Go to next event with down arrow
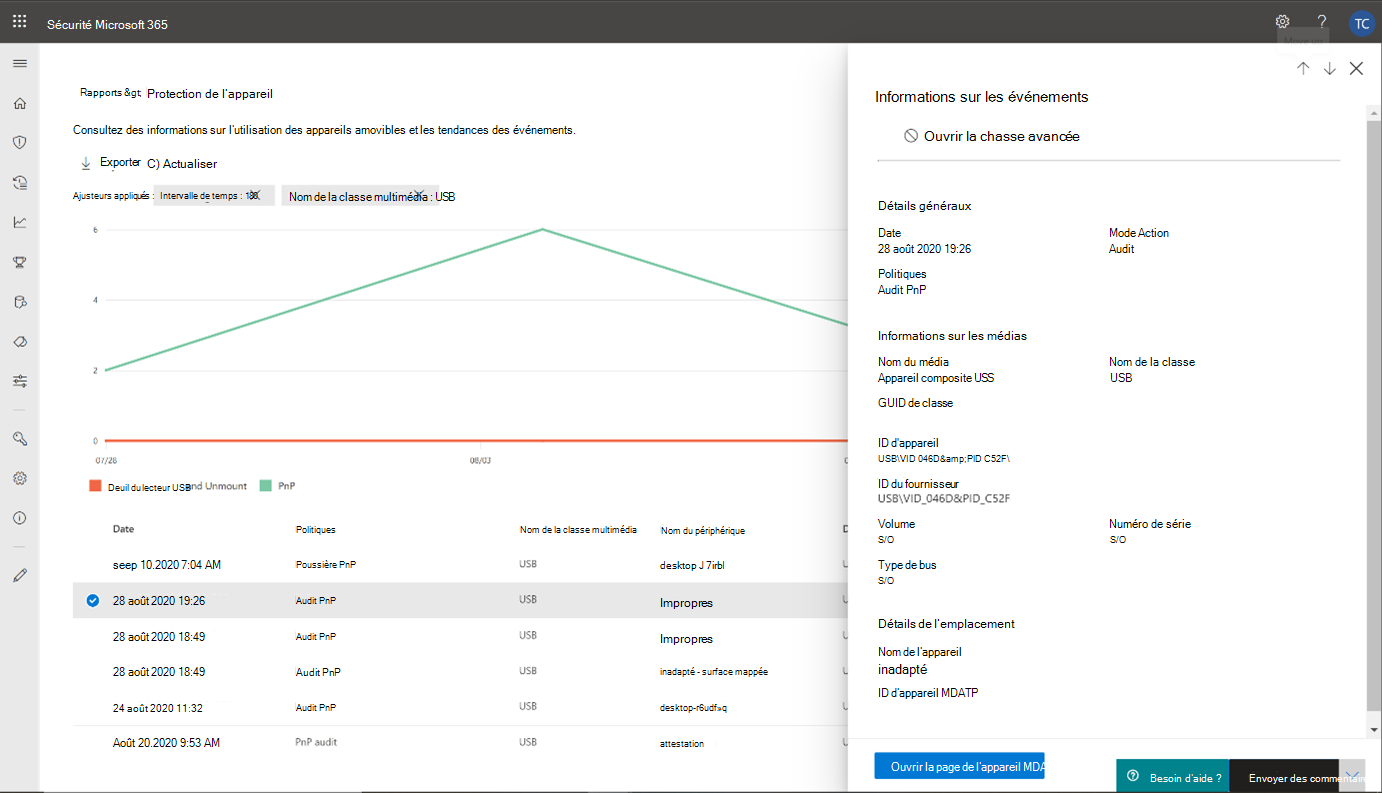This screenshot has width=1382, height=793. (1329, 68)
